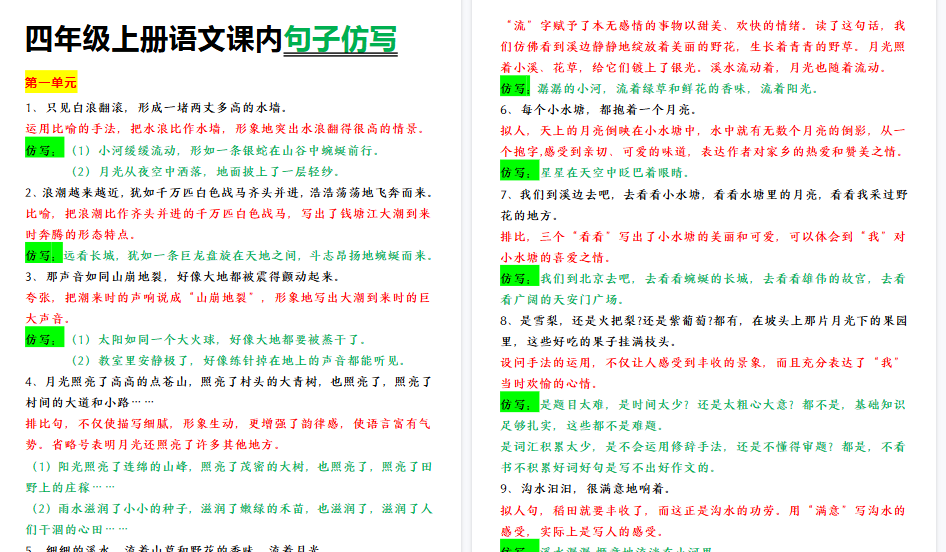Click the red line "排比句，不仅使描写细腻"
Image resolution: width=946 pixels, height=552 pixels.
point(228,424)
